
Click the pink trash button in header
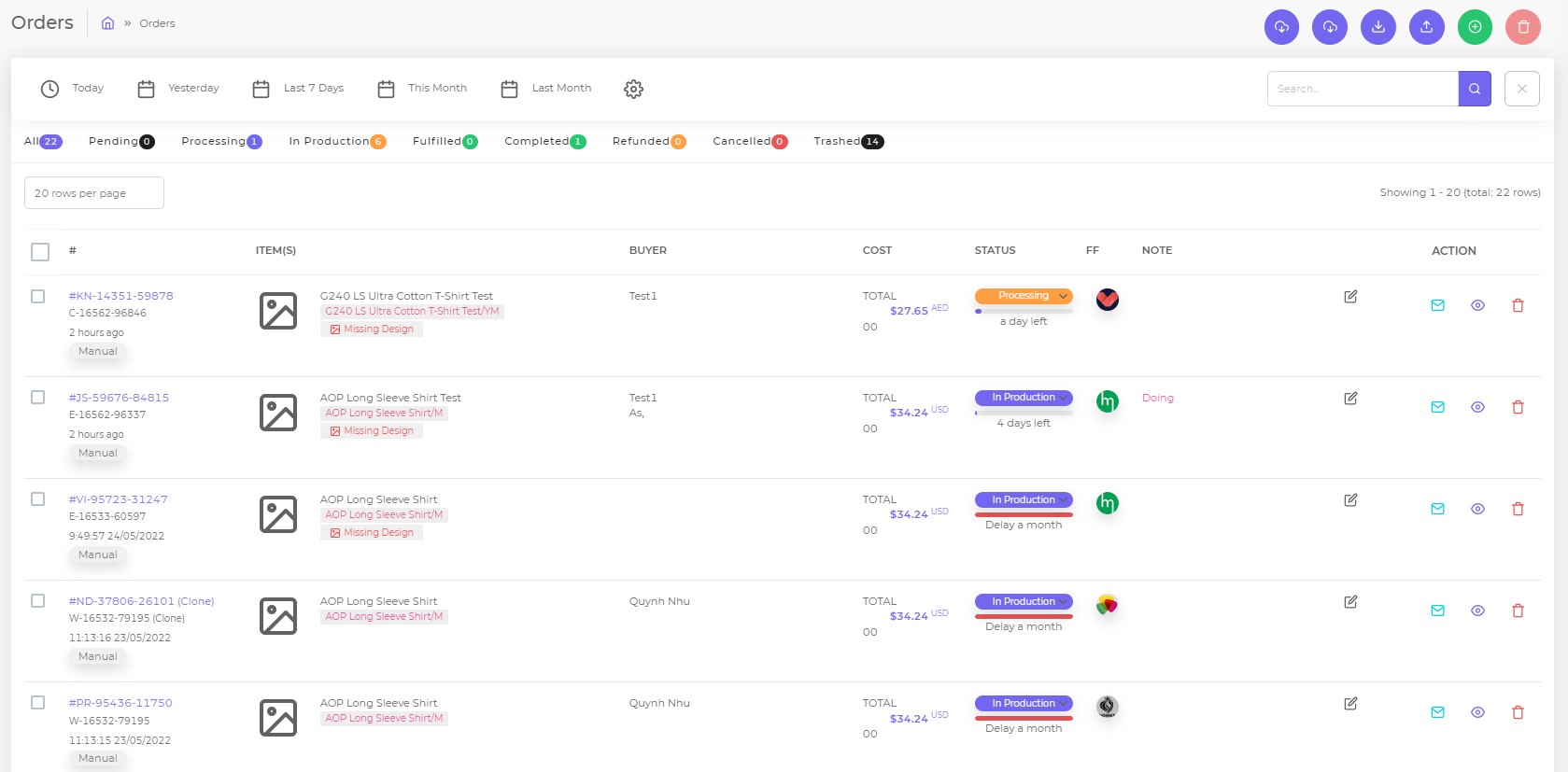(1523, 27)
